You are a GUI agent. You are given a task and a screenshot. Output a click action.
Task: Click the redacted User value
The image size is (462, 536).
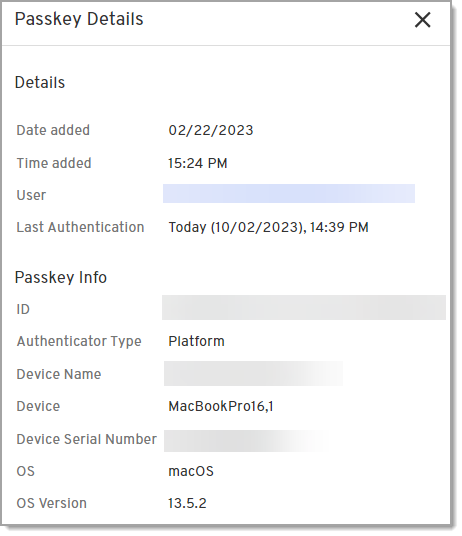pyautogui.click(x=289, y=193)
